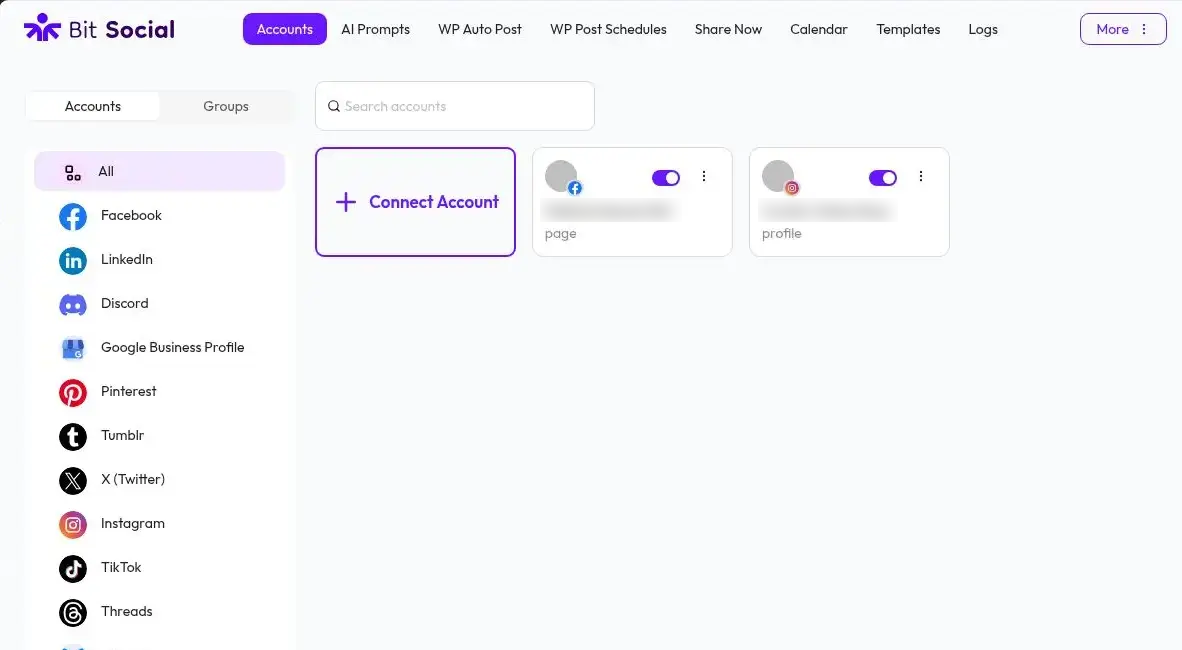Screen dimensions: 1182x650
Task: Filter by Google Business Profile label
Action: 173,348
